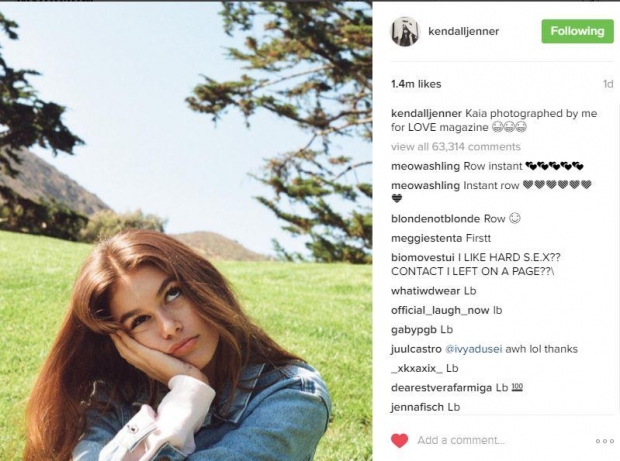Open jennafisch commenter profile
The image size is (620, 461).
tap(416, 407)
